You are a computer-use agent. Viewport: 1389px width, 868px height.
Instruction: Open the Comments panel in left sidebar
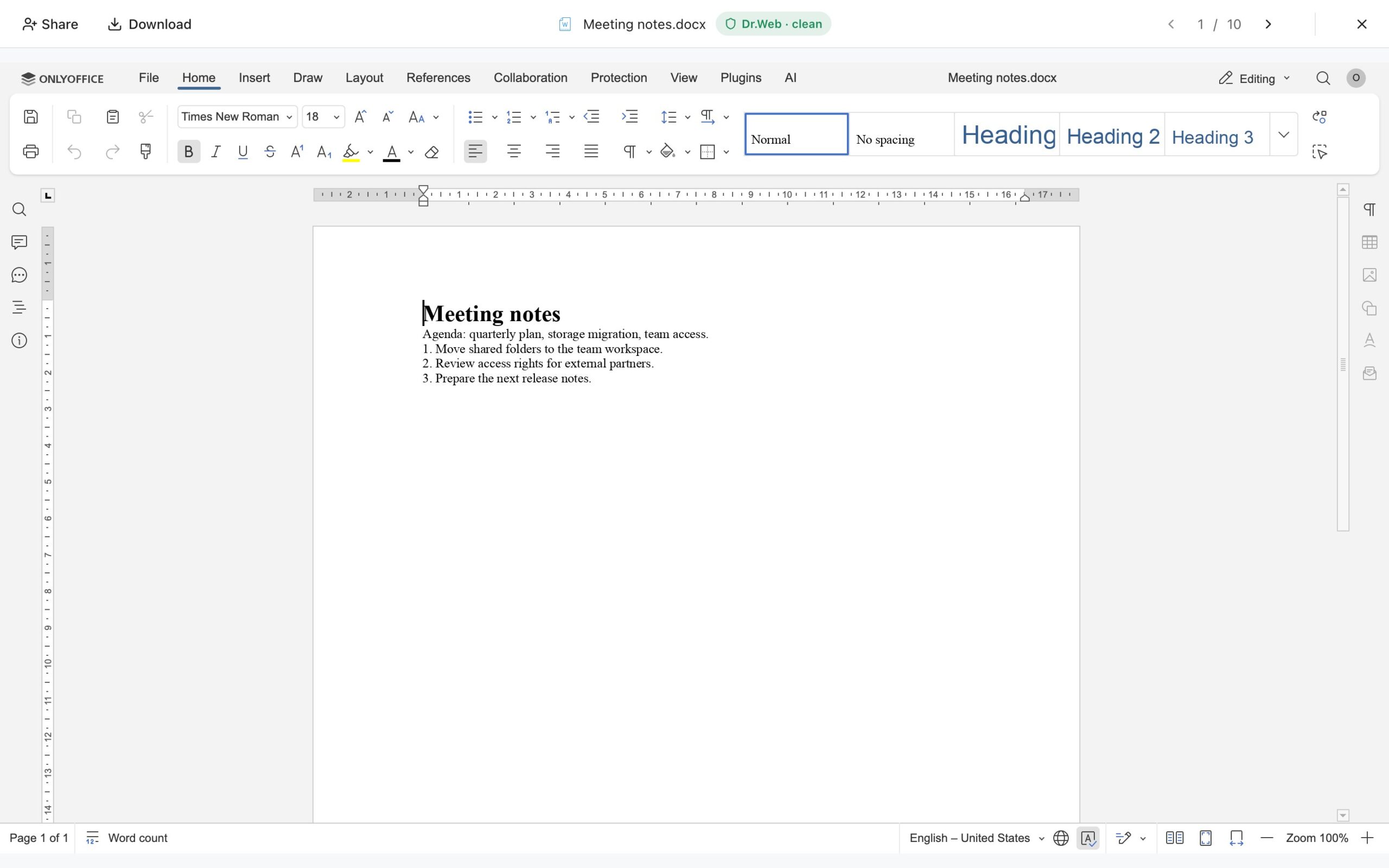[19, 242]
